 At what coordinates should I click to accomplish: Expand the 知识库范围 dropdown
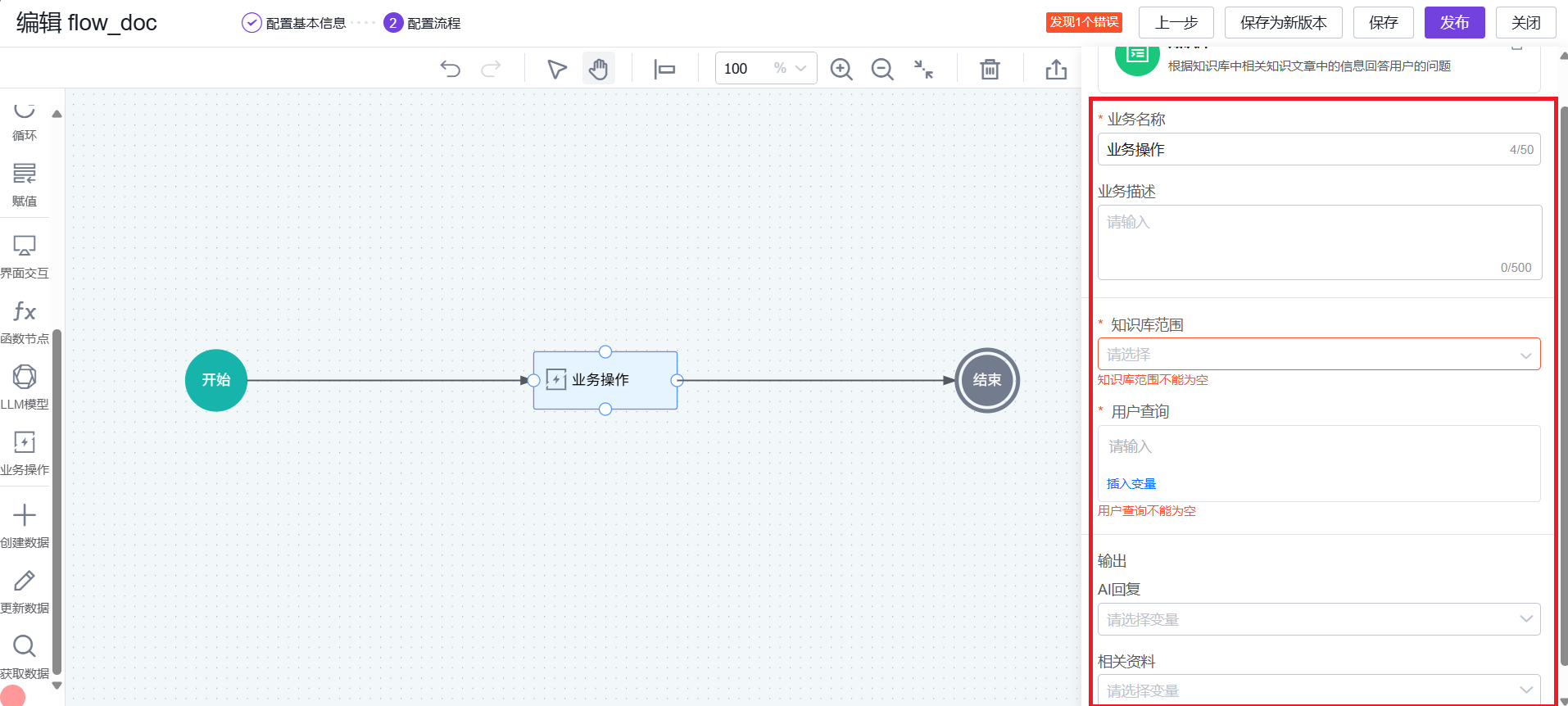(1318, 355)
